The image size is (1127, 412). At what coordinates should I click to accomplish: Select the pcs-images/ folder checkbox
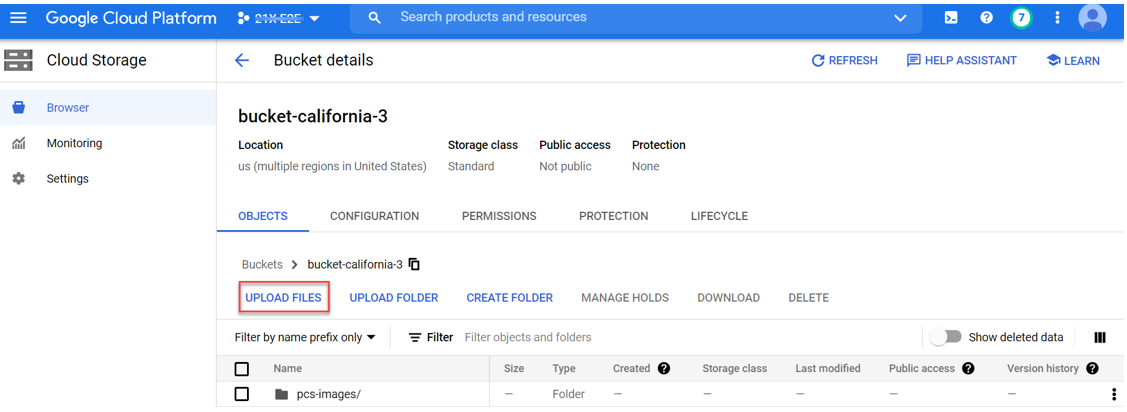pyautogui.click(x=241, y=395)
